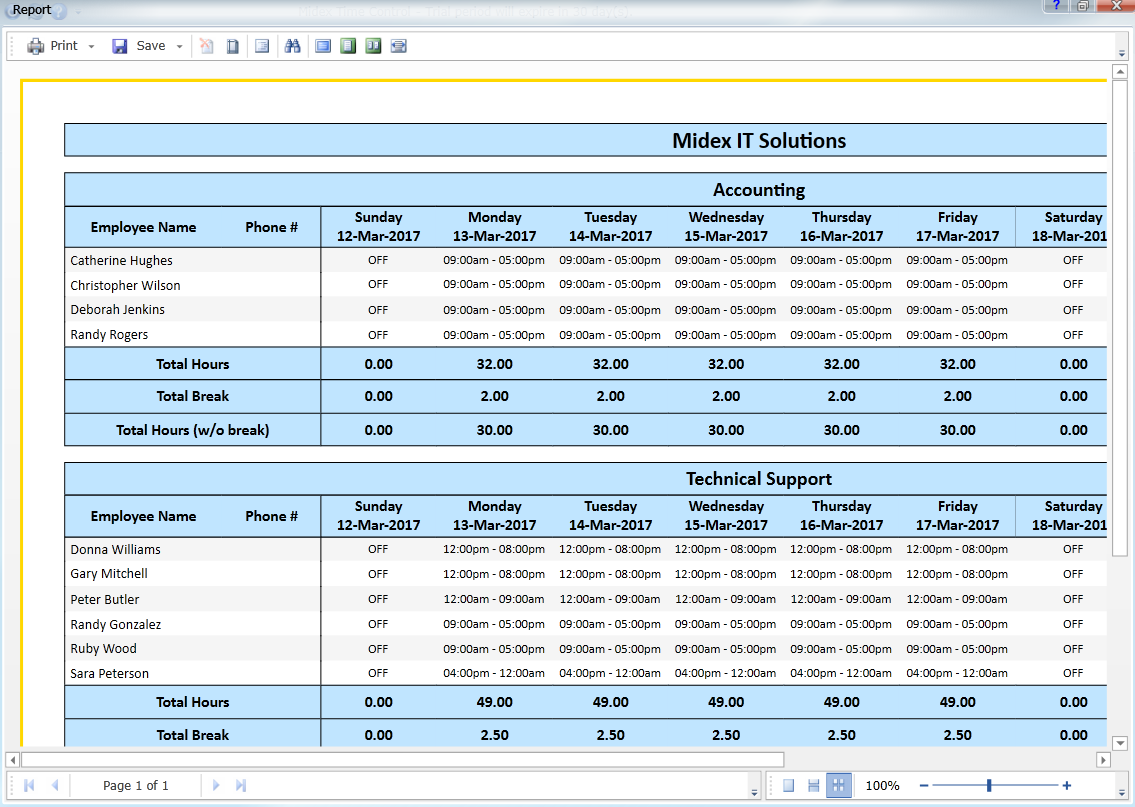1135x807 pixels.
Task: Select the copy page icon
Action: click(x=232, y=45)
